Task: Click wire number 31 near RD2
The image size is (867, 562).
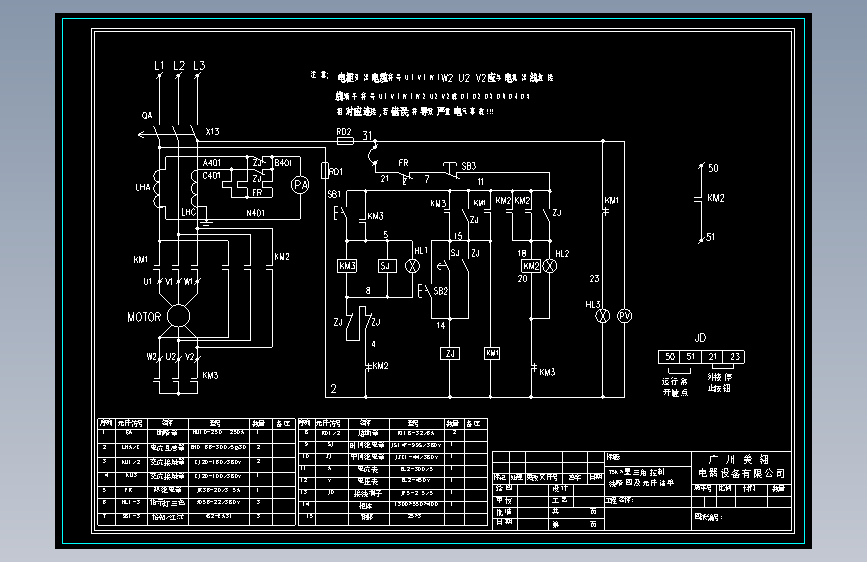Action: (x=368, y=136)
